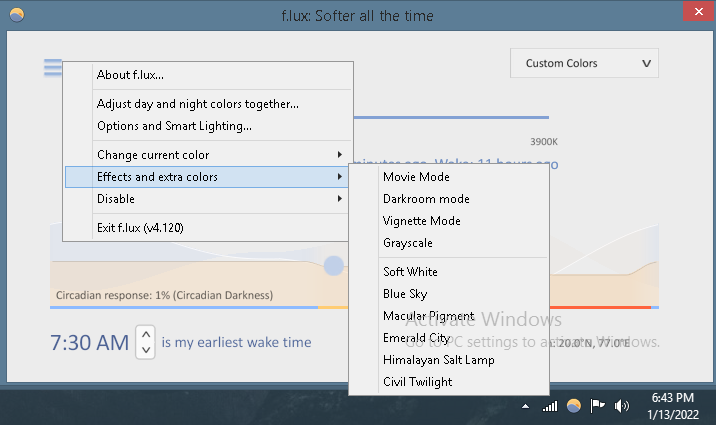Select Civil Twilight color
Screen dimensions: 716x425
pos(449,382)
